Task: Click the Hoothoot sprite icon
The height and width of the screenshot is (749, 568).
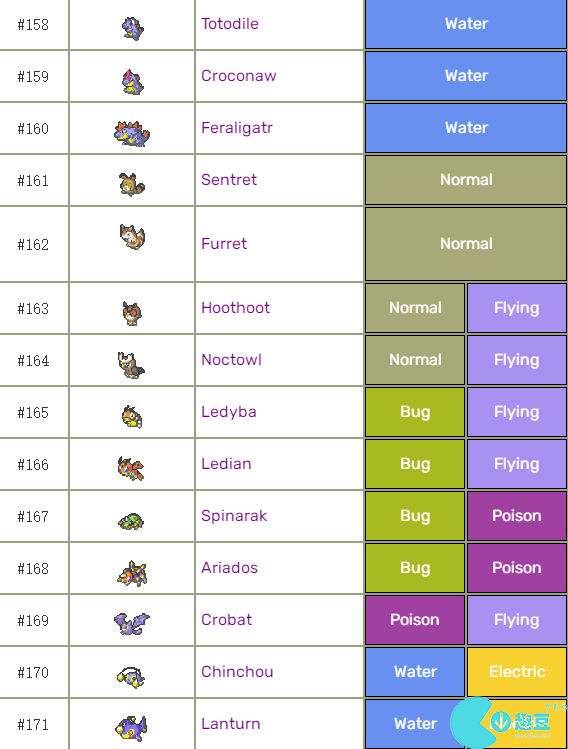Action: click(x=132, y=313)
